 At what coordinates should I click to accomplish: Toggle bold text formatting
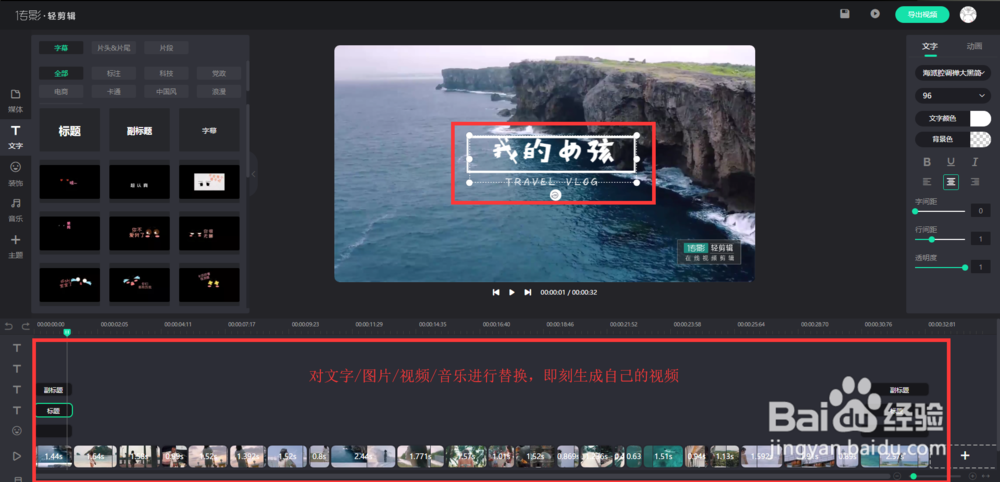pyautogui.click(x=927, y=162)
